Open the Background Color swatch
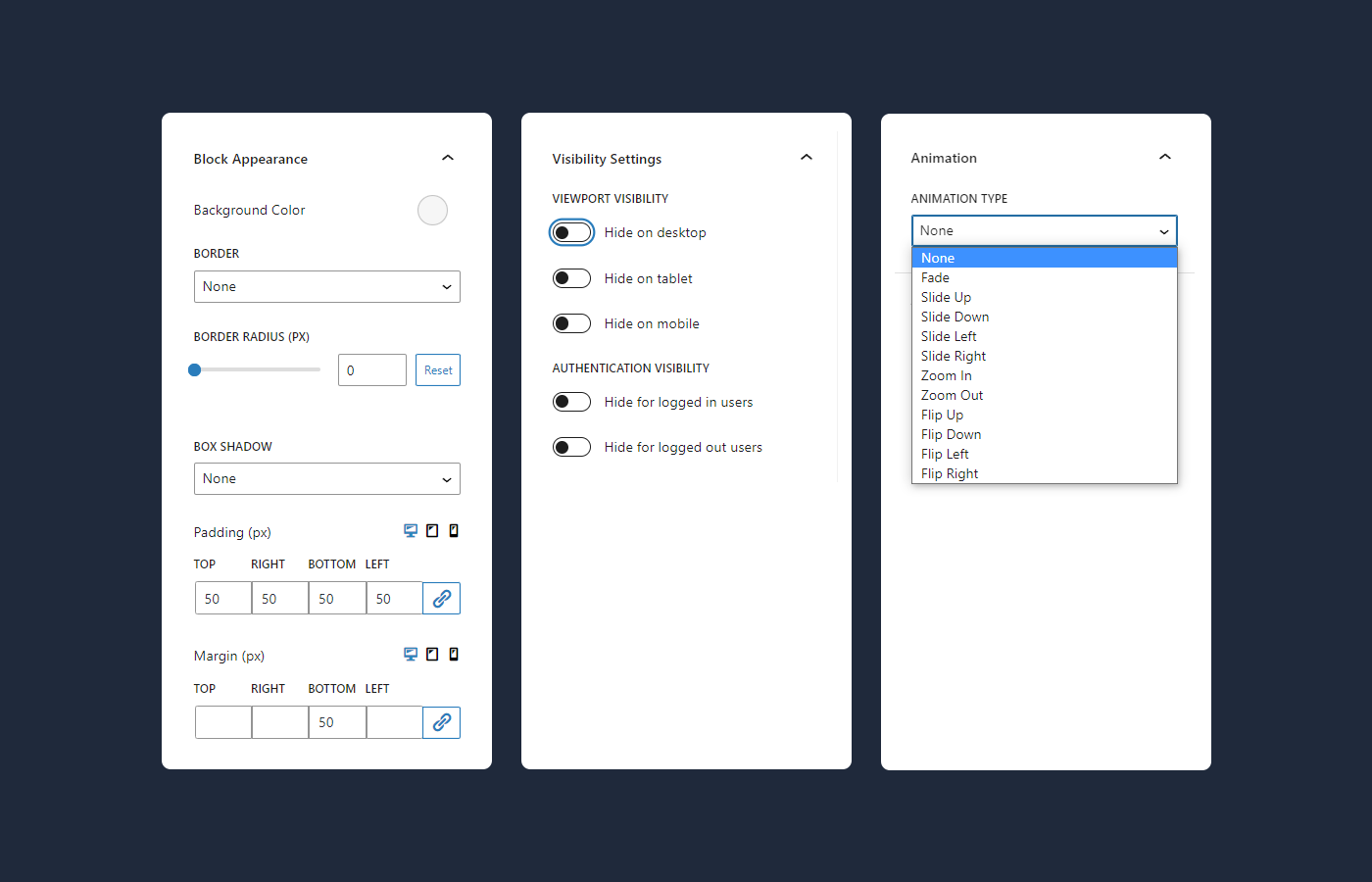 (x=432, y=210)
